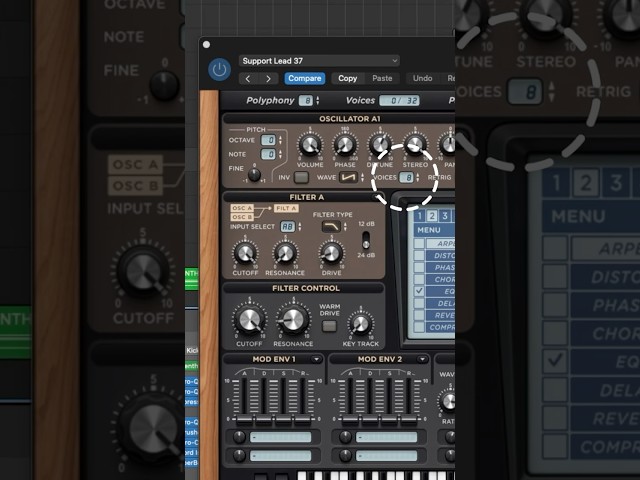Click the OSC A routing label in Filter A
The width and height of the screenshot is (640, 480).
(242, 208)
